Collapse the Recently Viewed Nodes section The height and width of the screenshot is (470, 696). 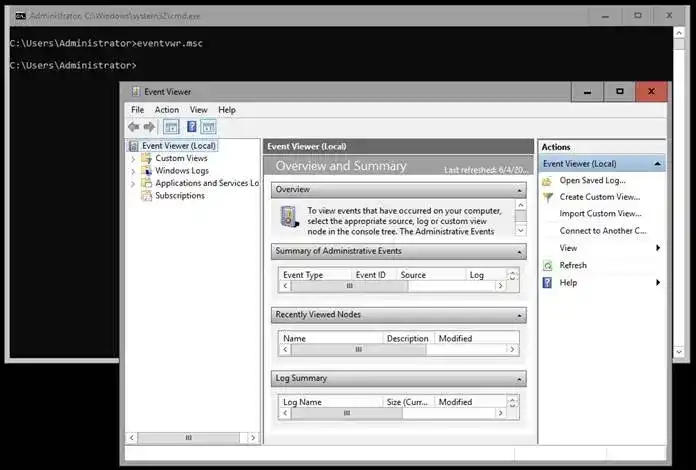519,316
